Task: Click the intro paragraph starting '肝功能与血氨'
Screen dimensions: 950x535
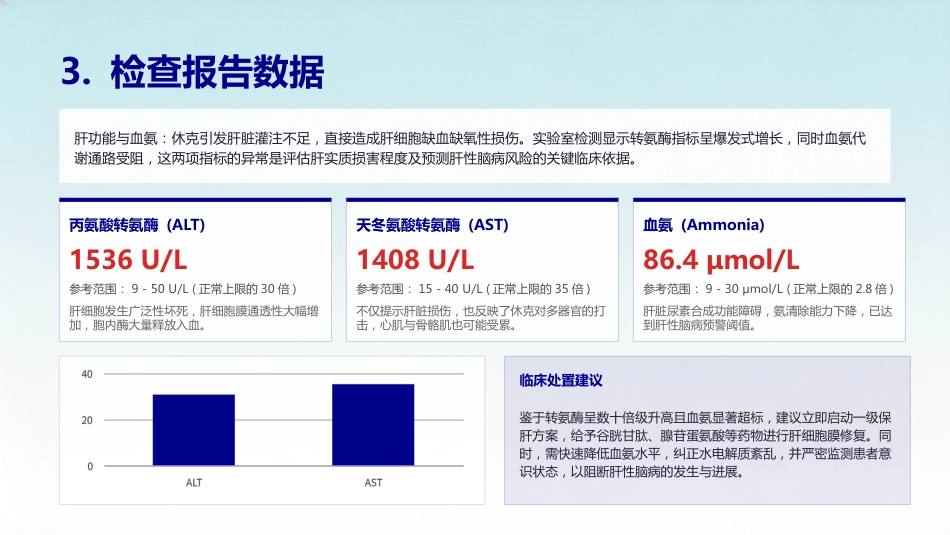Action: pyautogui.click(x=470, y=148)
